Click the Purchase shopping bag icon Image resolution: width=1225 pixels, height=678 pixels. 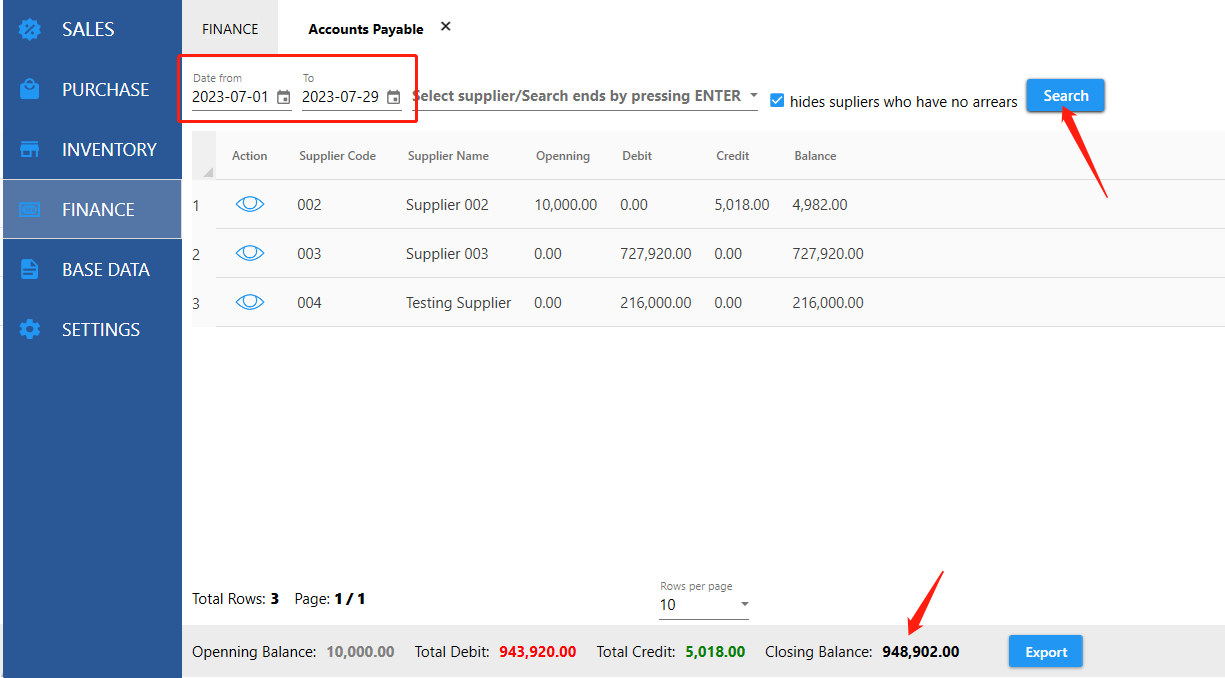click(30, 89)
